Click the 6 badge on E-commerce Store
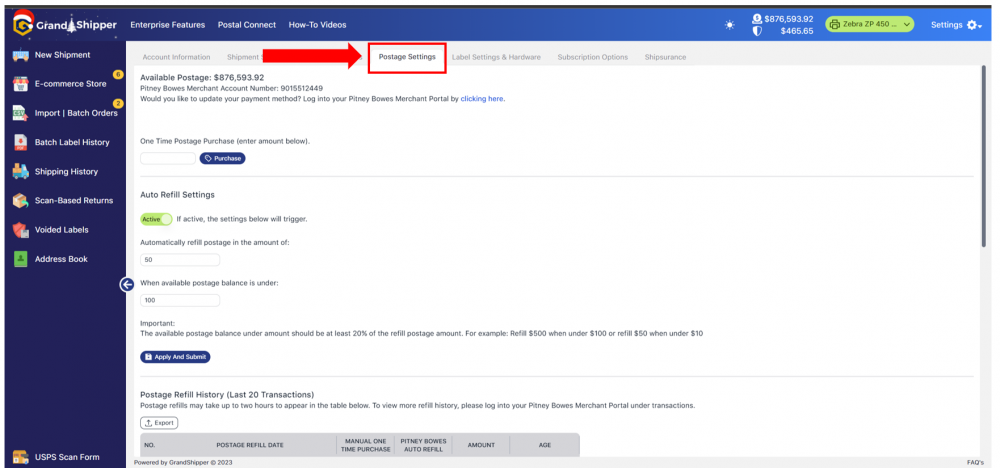1000x468 pixels. 118,75
